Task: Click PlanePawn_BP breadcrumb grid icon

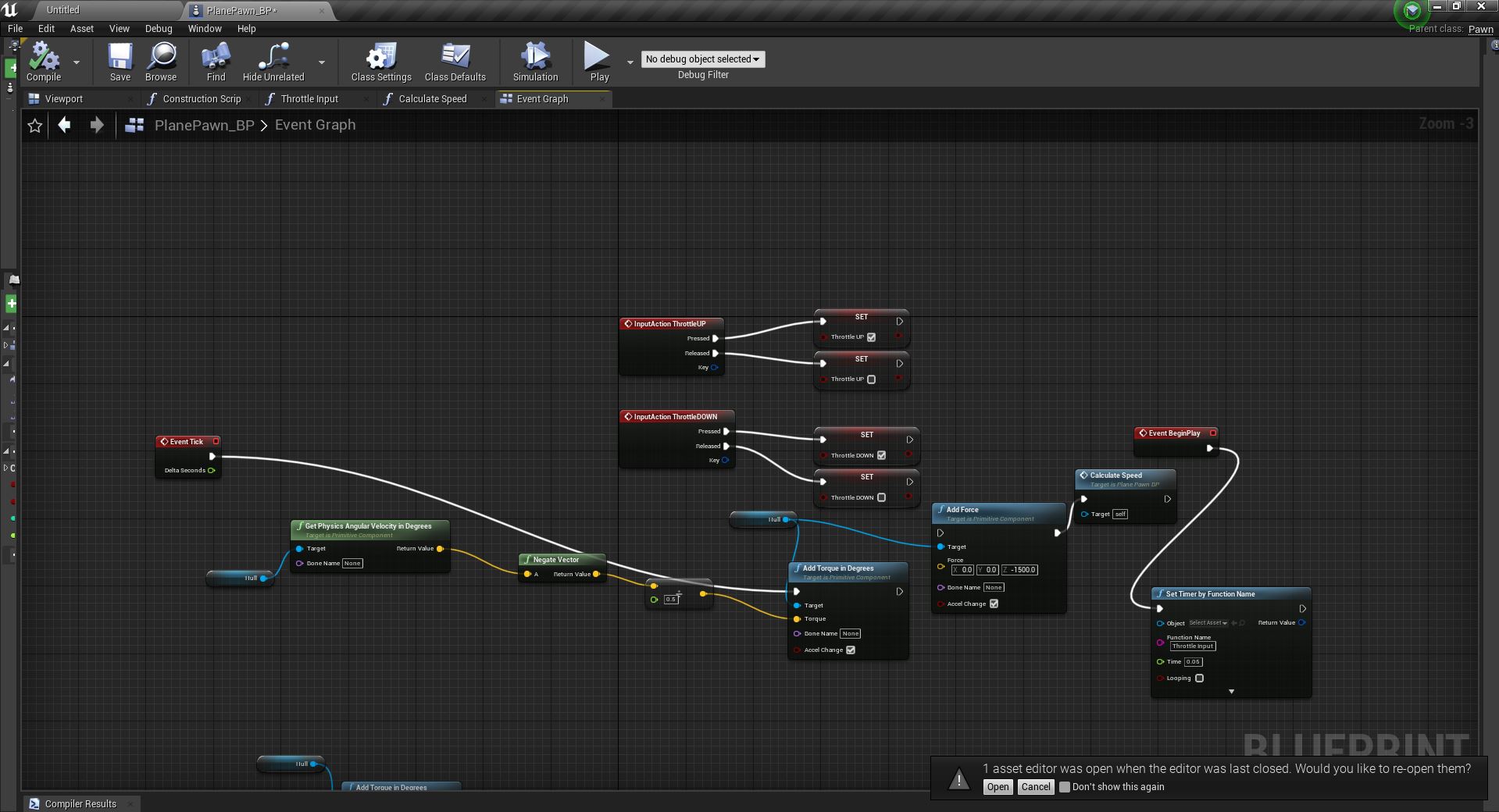Action: [x=134, y=125]
